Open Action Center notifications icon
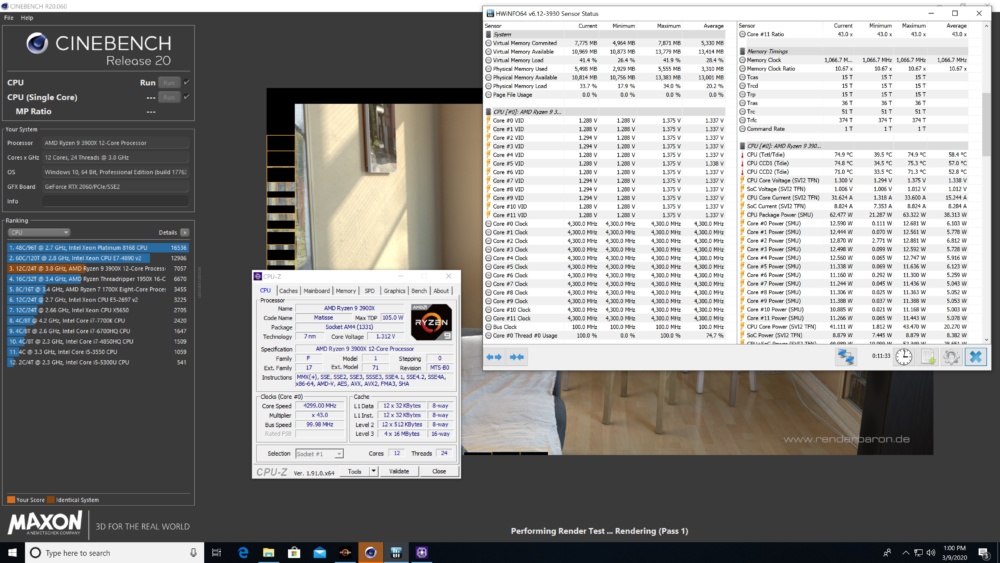This screenshot has height=563, width=1000. tap(984, 553)
